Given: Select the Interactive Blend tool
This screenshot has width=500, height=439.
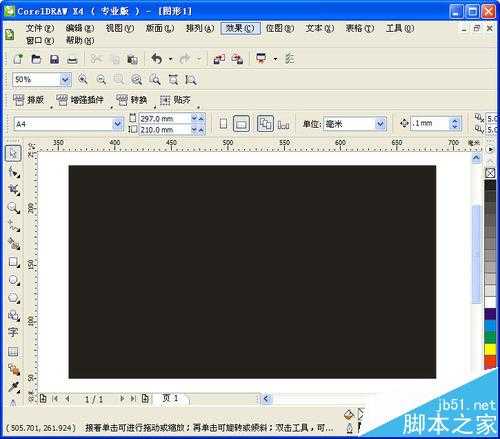Looking at the screenshot, I should (x=14, y=369).
